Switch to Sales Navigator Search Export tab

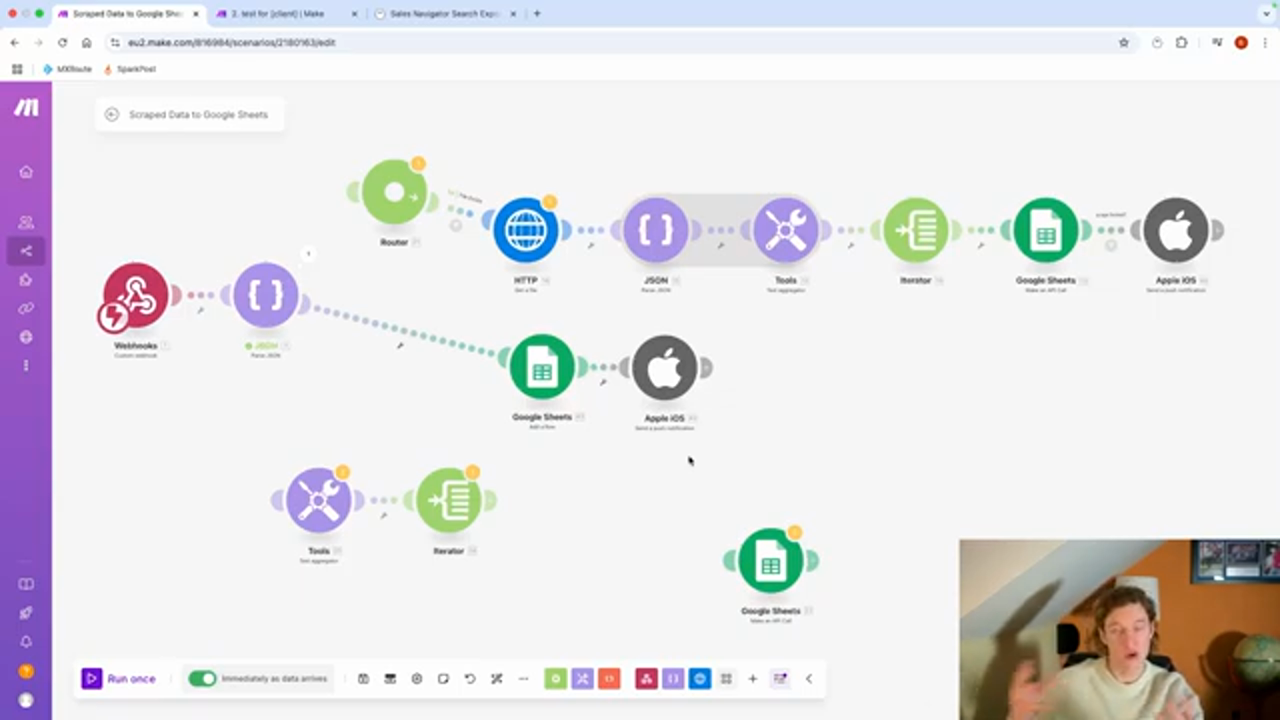click(x=443, y=14)
